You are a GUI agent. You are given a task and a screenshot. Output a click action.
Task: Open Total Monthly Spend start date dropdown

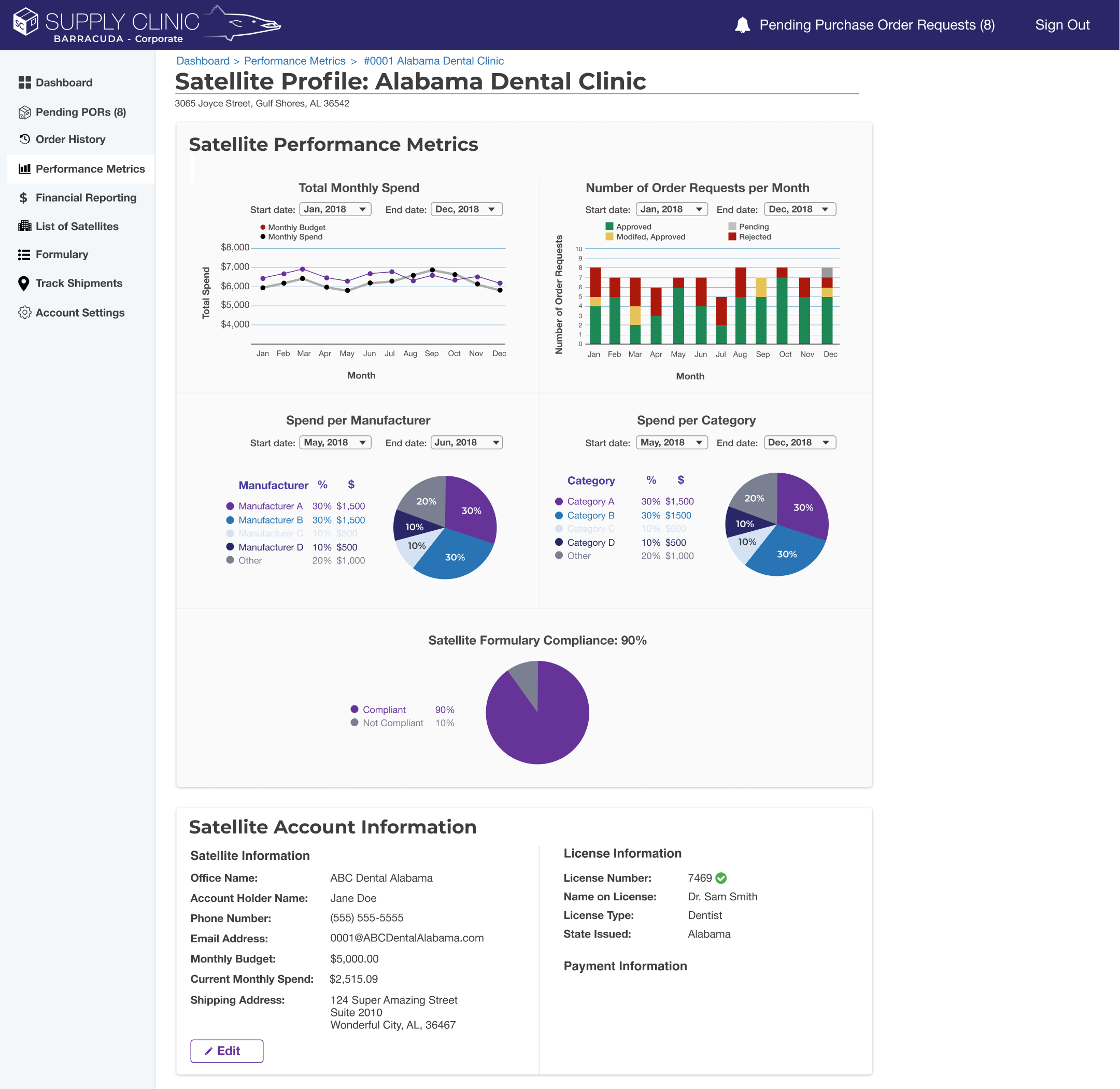pyautogui.click(x=335, y=209)
